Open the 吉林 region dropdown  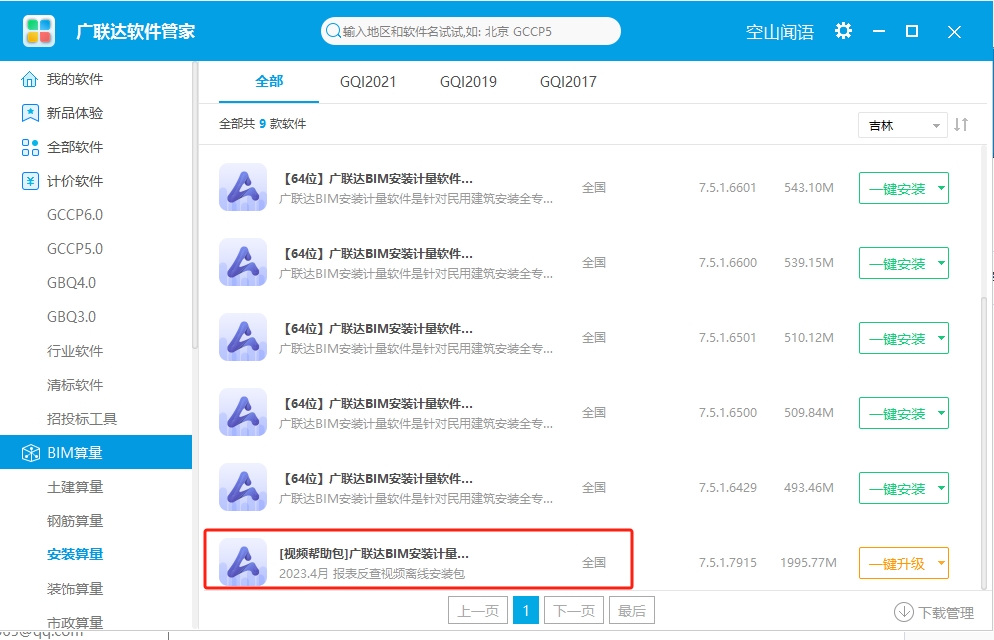pos(902,125)
